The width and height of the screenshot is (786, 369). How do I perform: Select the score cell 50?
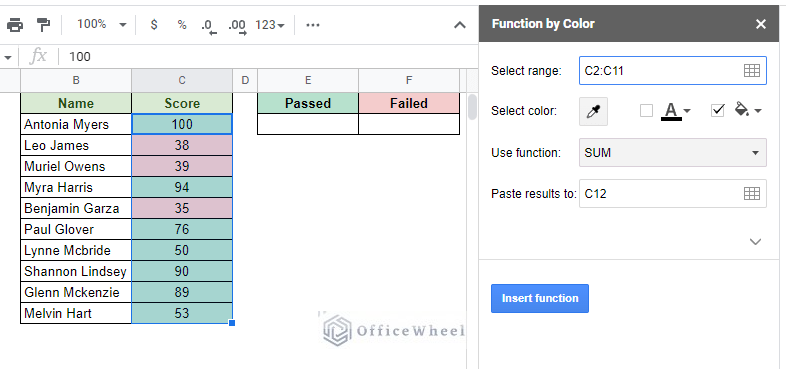pyautogui.click(x=182, y=250)
